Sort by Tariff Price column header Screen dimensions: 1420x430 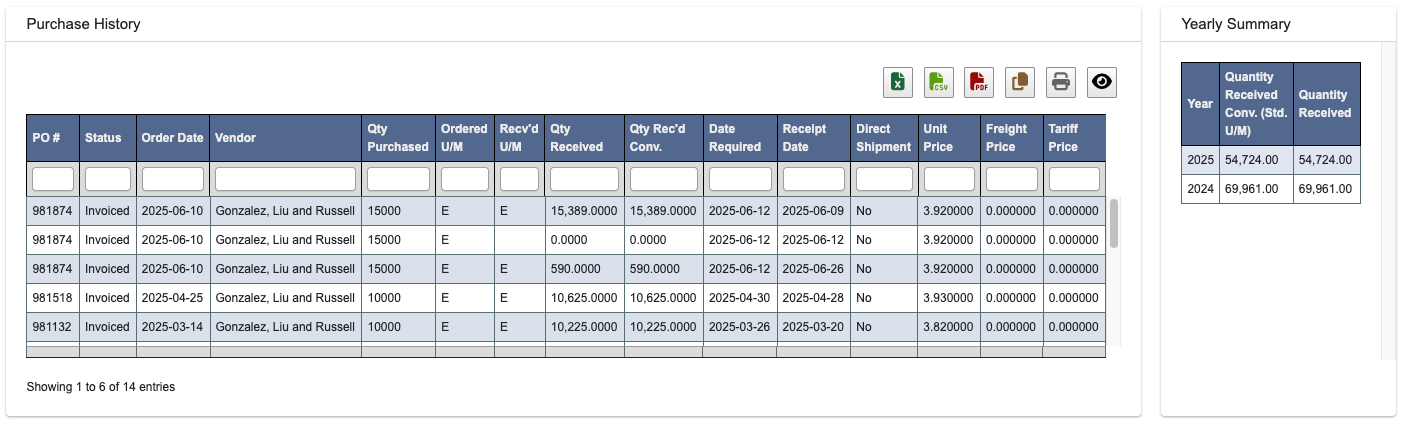[1074, 138]
